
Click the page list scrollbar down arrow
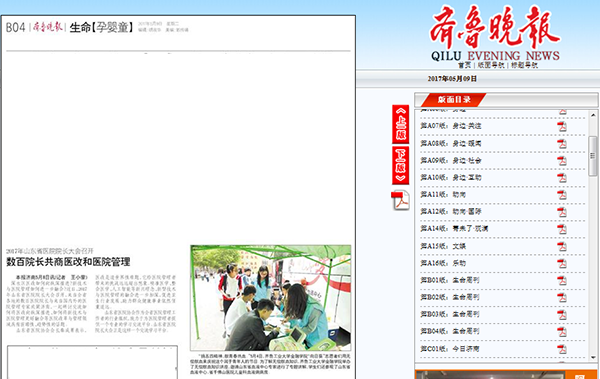coord(593,358)
